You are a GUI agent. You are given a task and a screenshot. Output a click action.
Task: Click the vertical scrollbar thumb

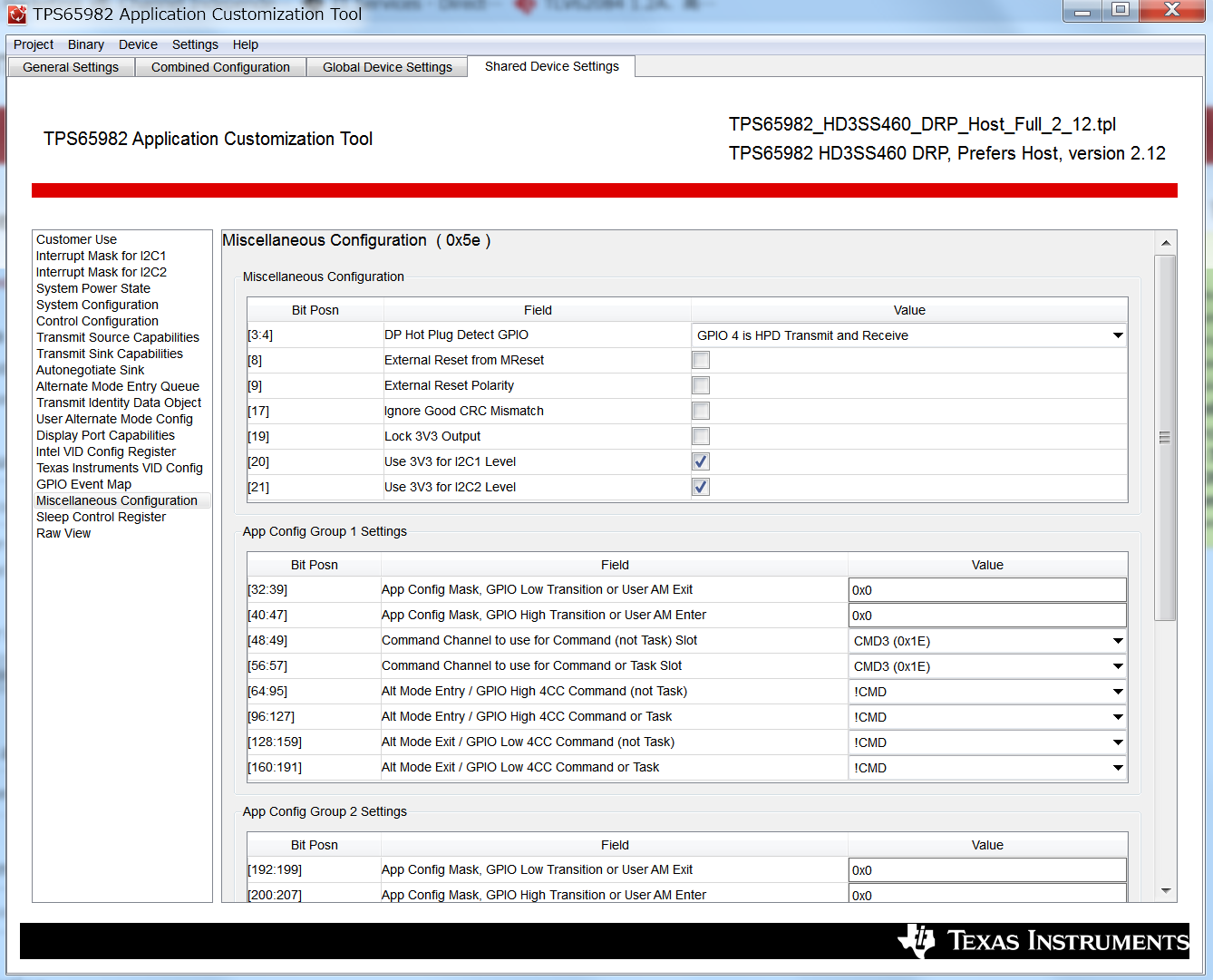tap(1165, 438)
